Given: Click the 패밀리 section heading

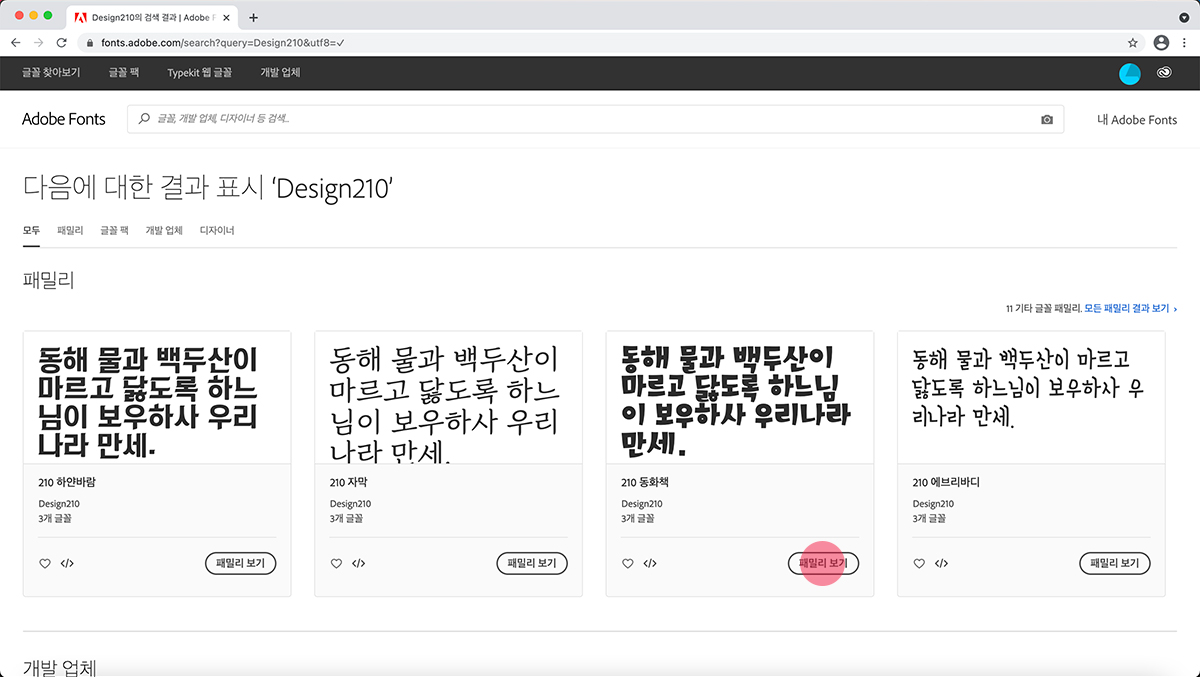Looking at the screenshot, I should [x=48, y=280].
